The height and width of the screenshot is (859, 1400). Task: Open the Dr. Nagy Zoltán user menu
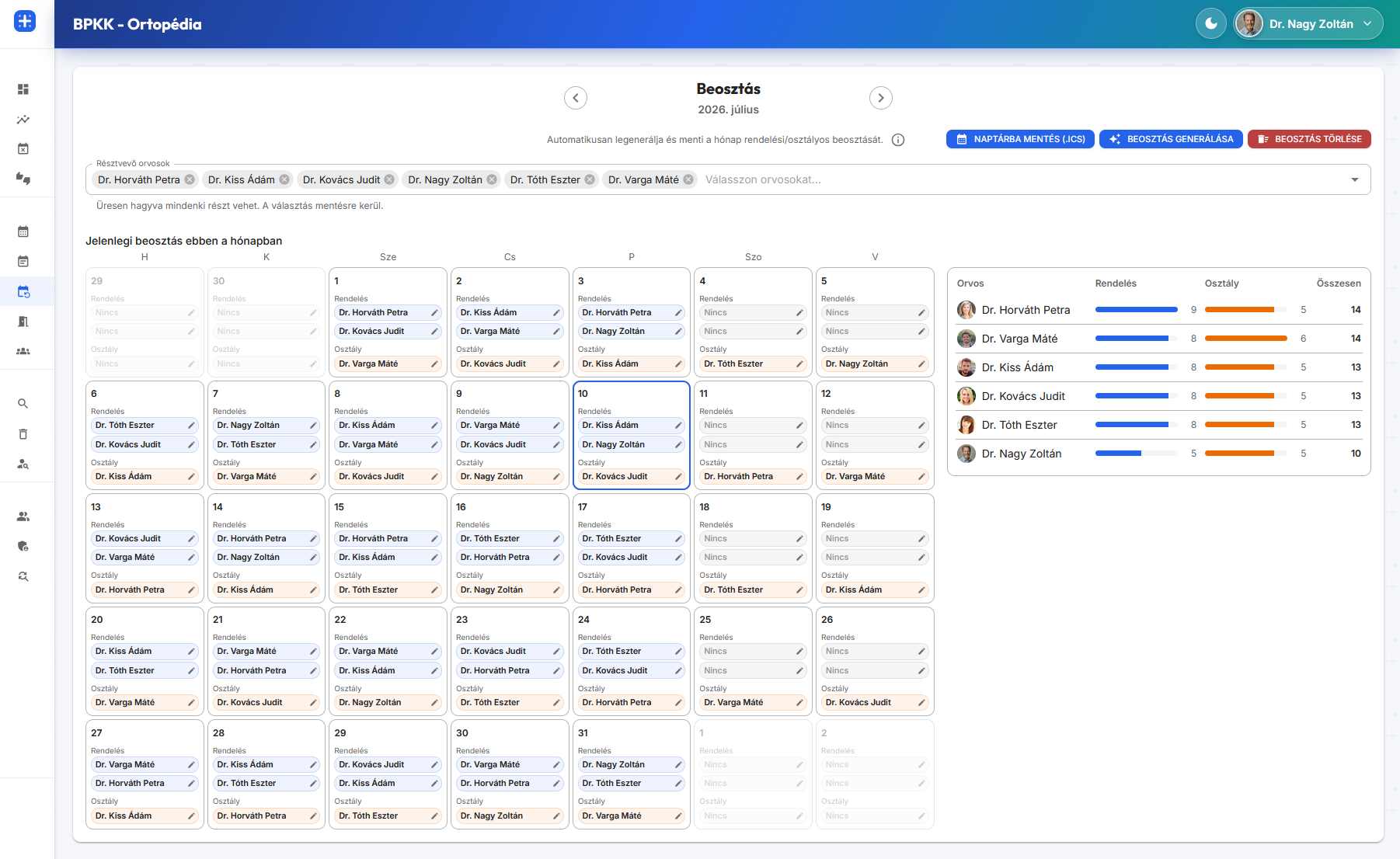click(x=1308, y=24)
